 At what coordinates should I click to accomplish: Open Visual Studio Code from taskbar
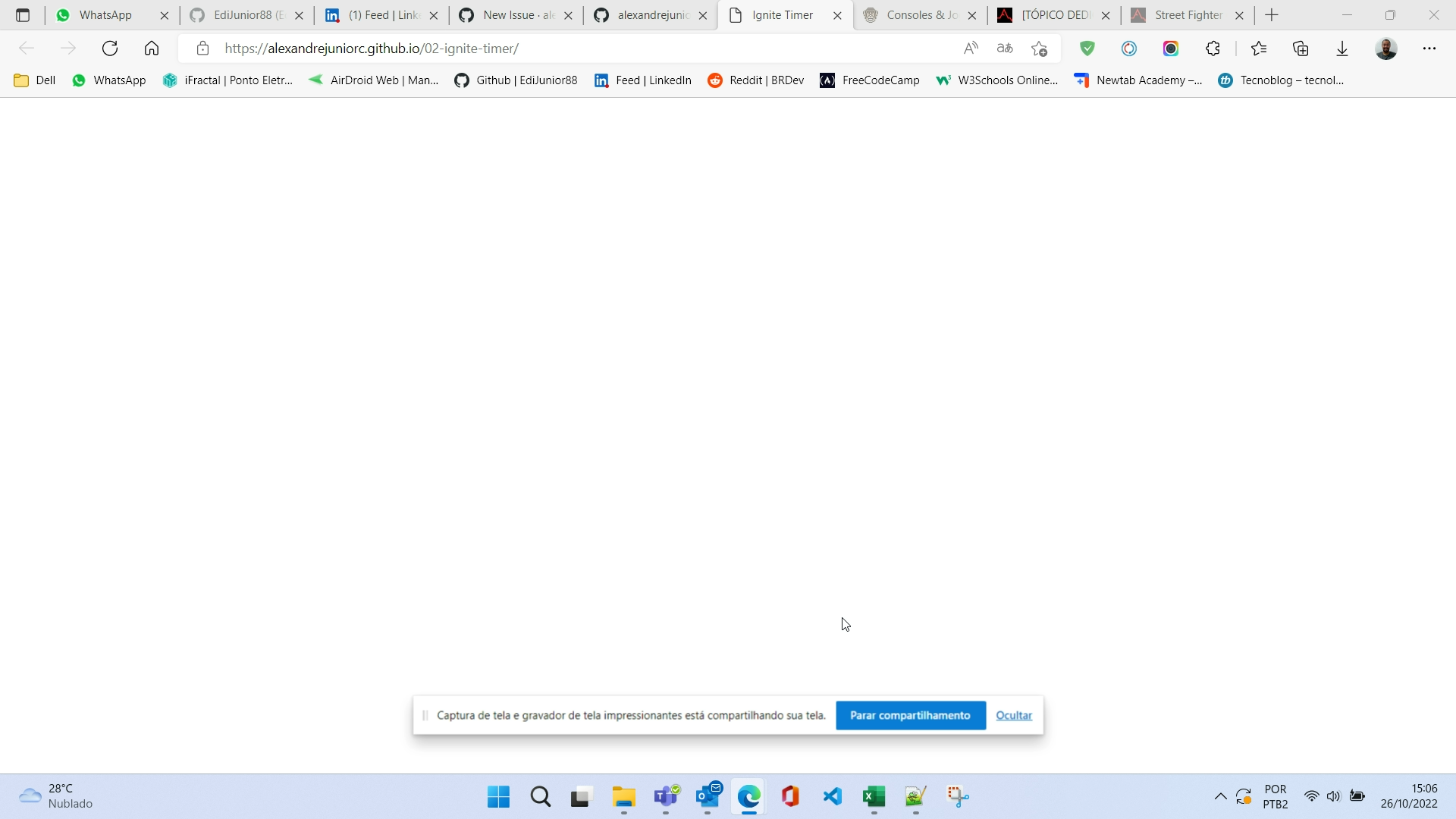(x=833, y=796)
